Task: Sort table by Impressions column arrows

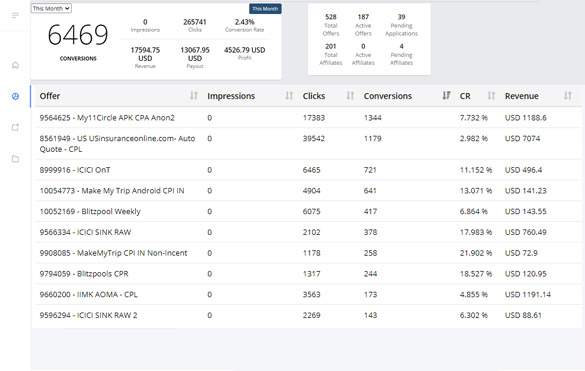Action: click(x=289, y=96)
